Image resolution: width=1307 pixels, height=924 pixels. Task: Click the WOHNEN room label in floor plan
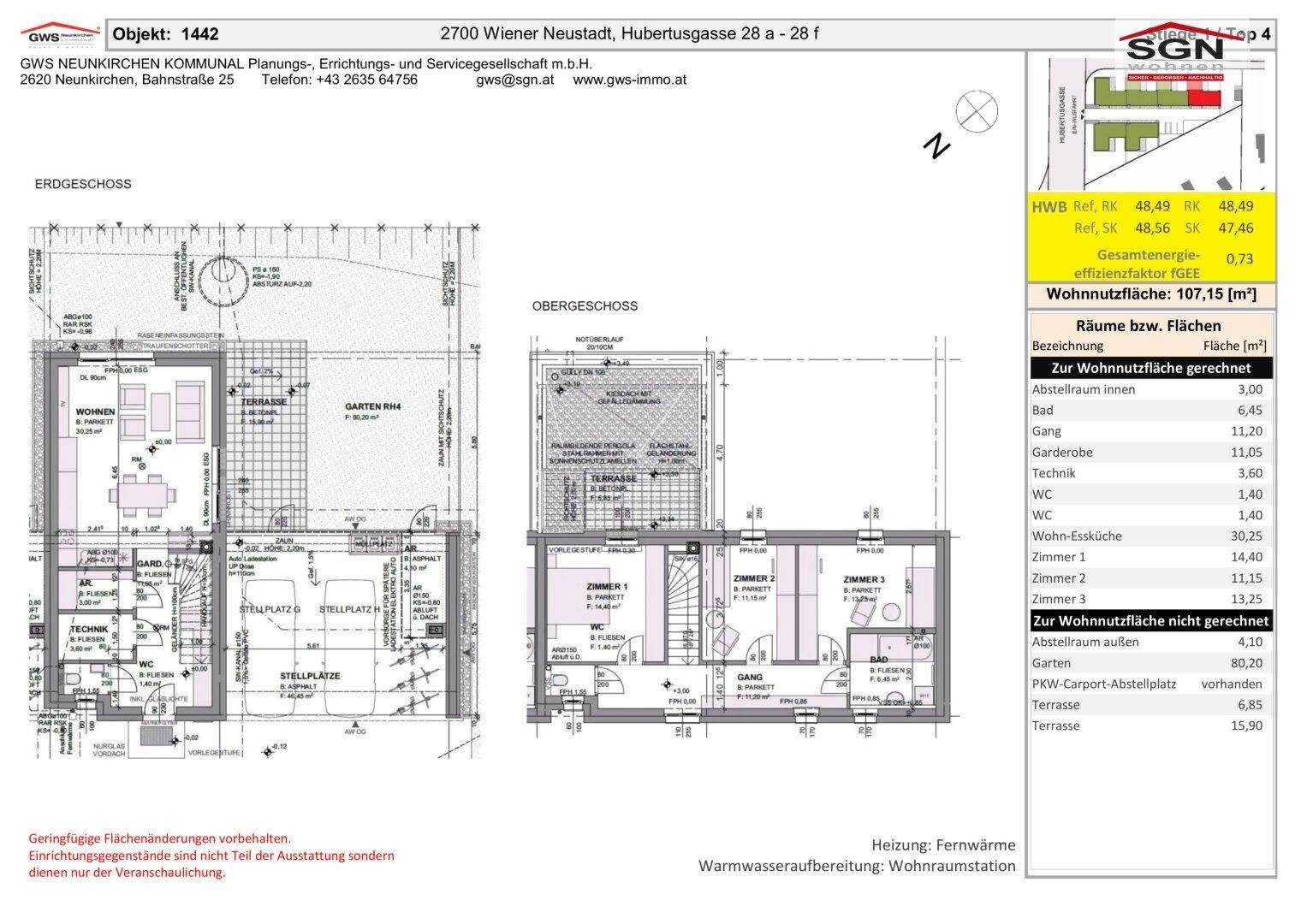point(95,412)
